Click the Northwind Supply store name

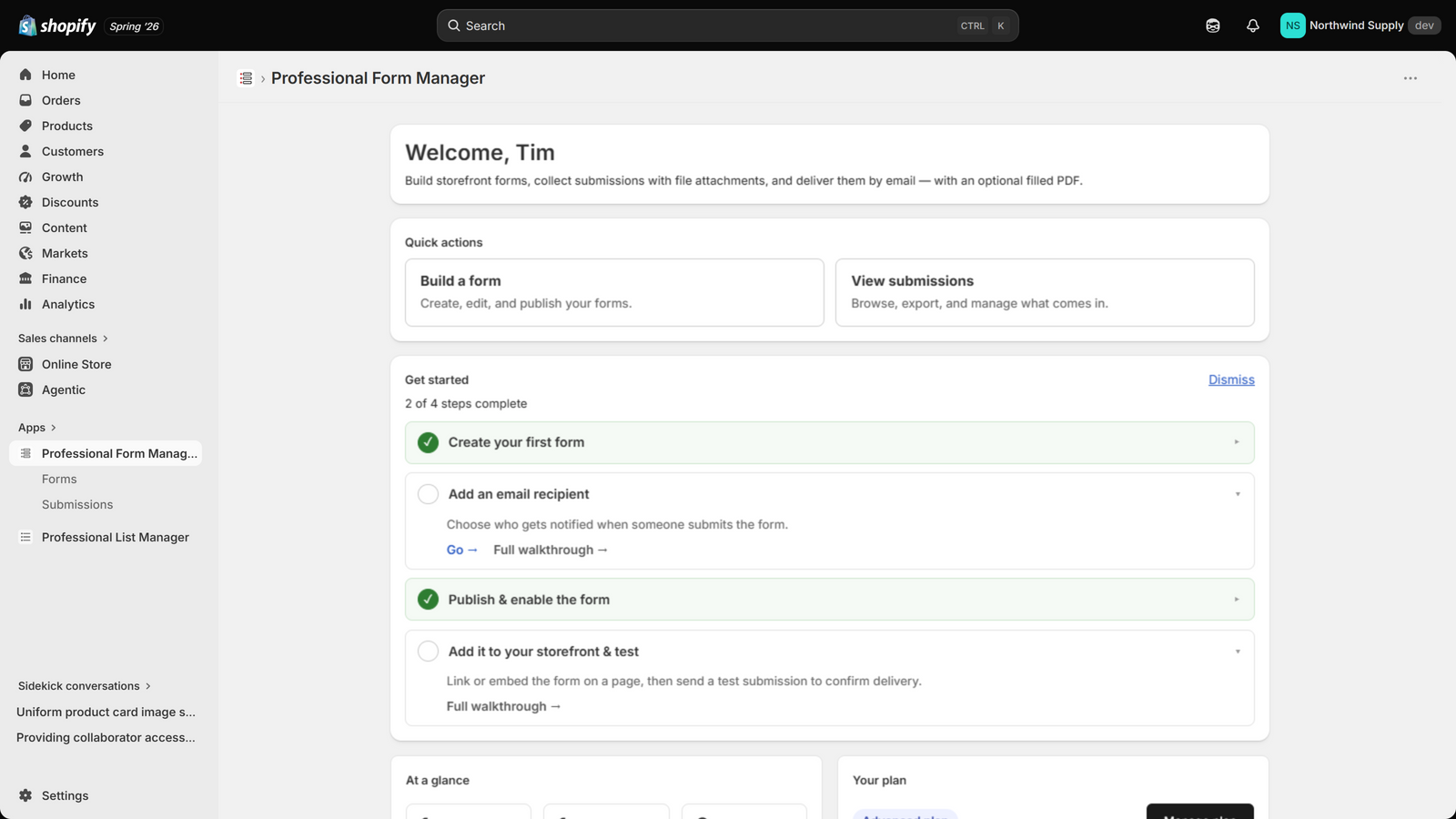coord(1356,25)
